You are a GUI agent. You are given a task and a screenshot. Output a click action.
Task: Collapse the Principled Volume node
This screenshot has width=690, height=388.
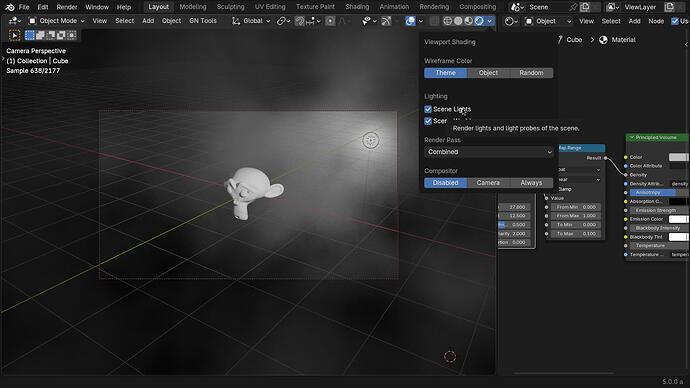pos(631,138)
